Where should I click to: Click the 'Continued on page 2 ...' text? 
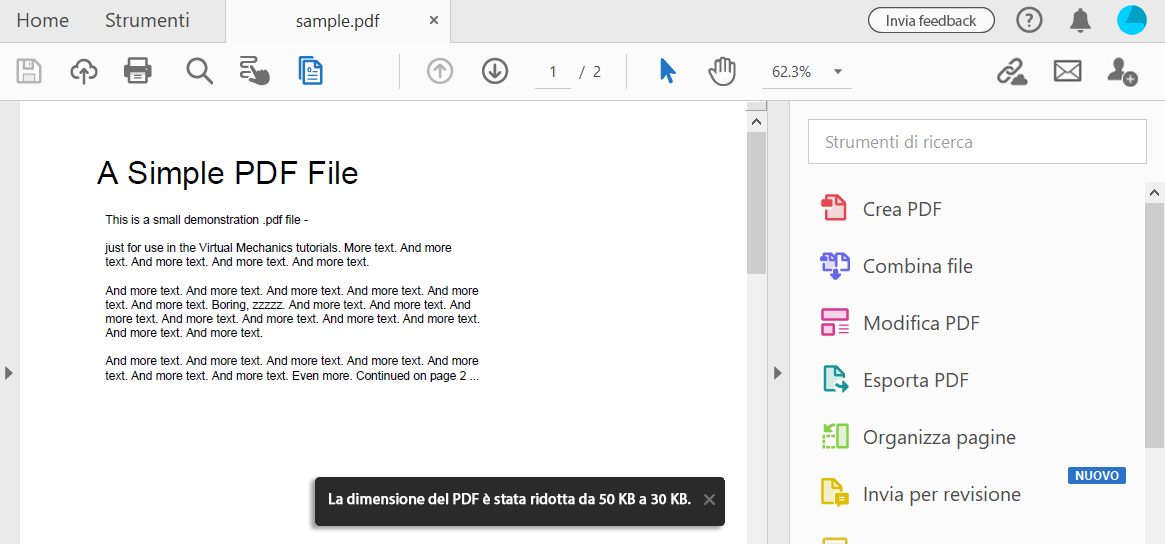(418, 376)
